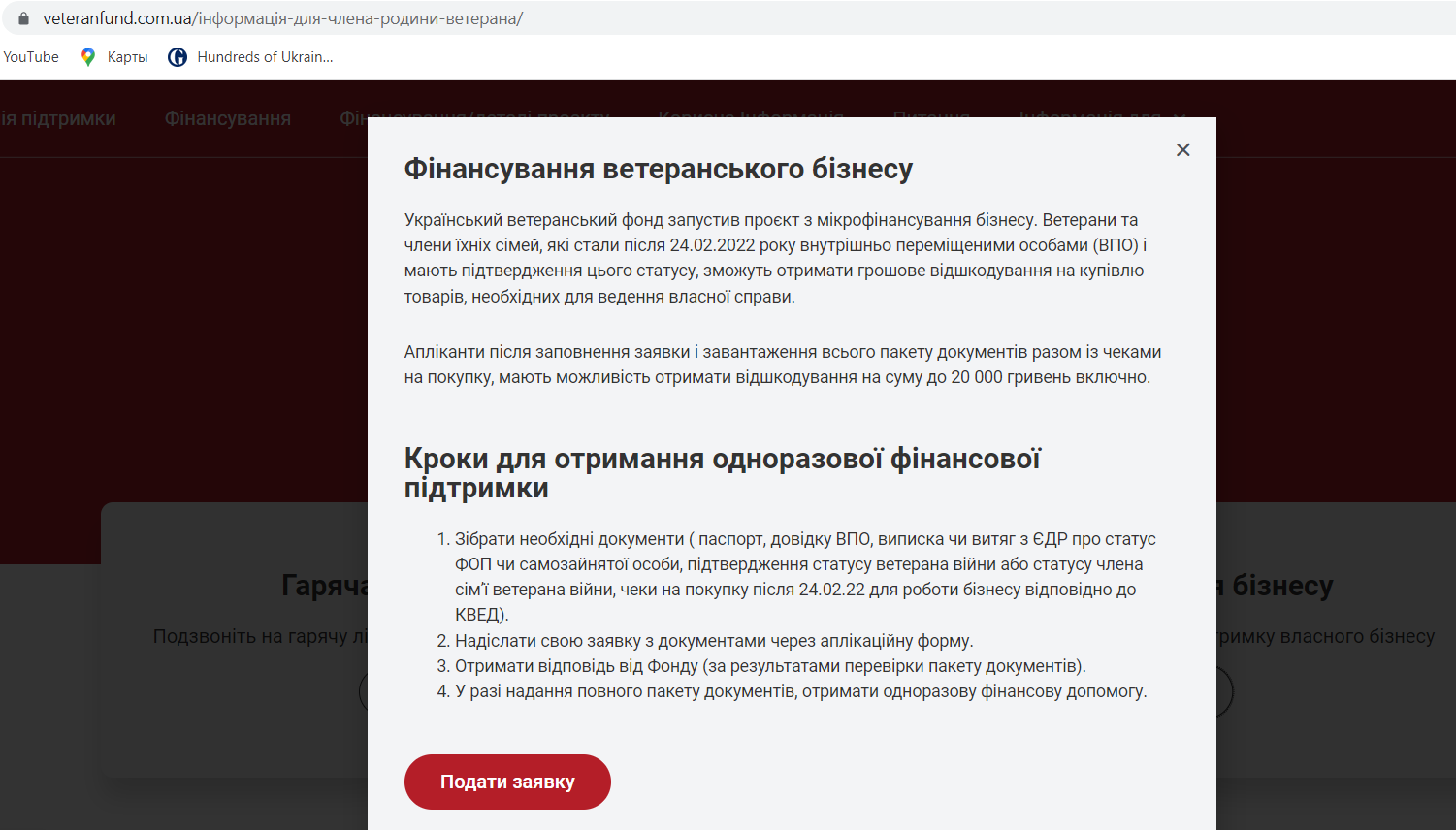The width and height of the screenshot is (1456, 830).
Task: Click the padlock site-info icon in address bar
Action: (23, 18)
